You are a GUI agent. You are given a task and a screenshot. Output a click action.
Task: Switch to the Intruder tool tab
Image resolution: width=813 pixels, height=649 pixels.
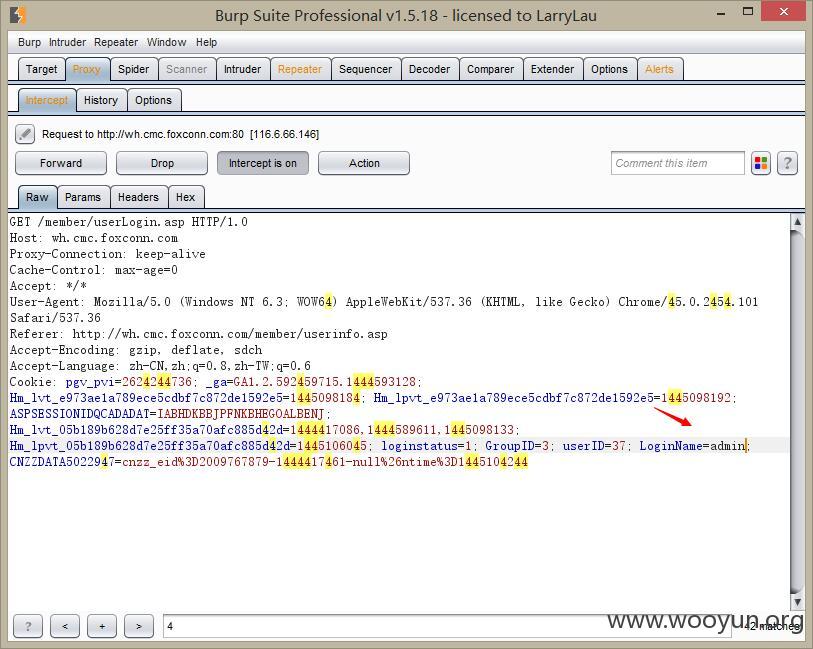click(x=242, y=69)
